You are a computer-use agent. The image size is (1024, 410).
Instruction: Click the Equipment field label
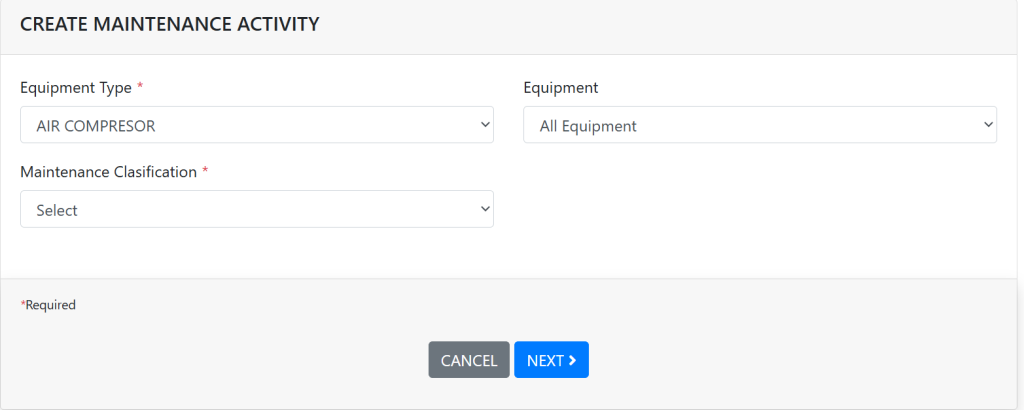click(561, 88)
